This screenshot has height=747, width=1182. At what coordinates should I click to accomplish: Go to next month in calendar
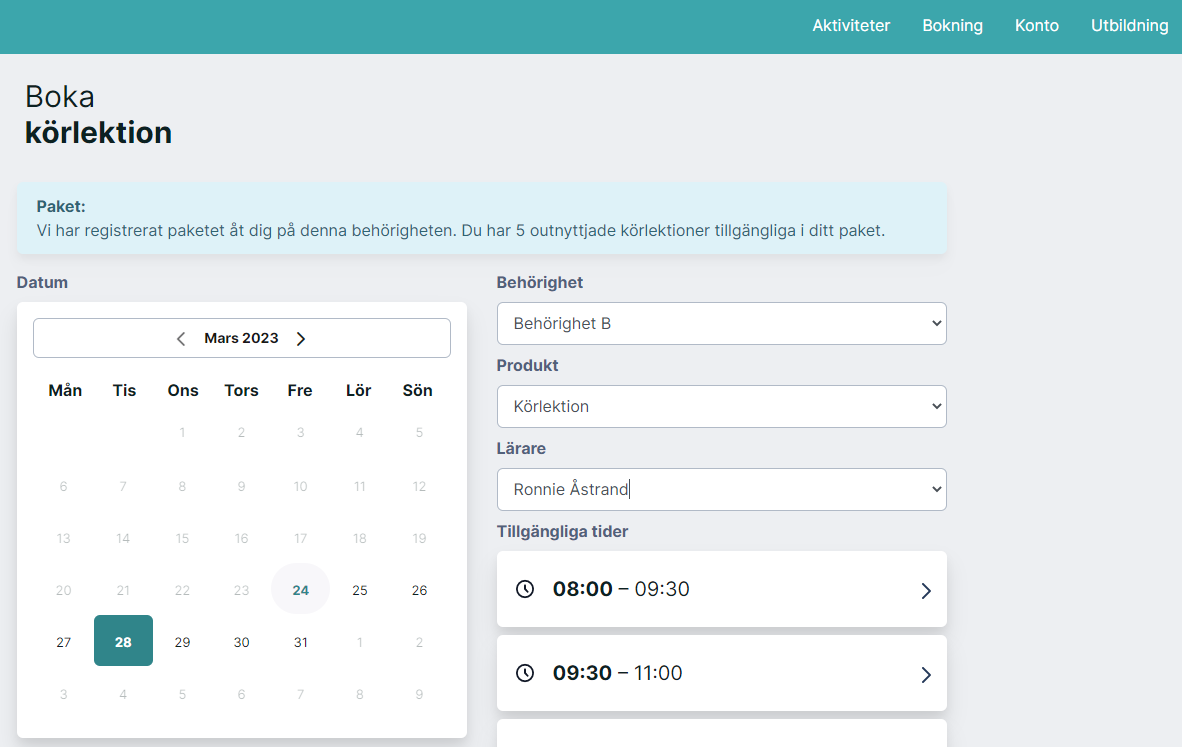[301, 338]
